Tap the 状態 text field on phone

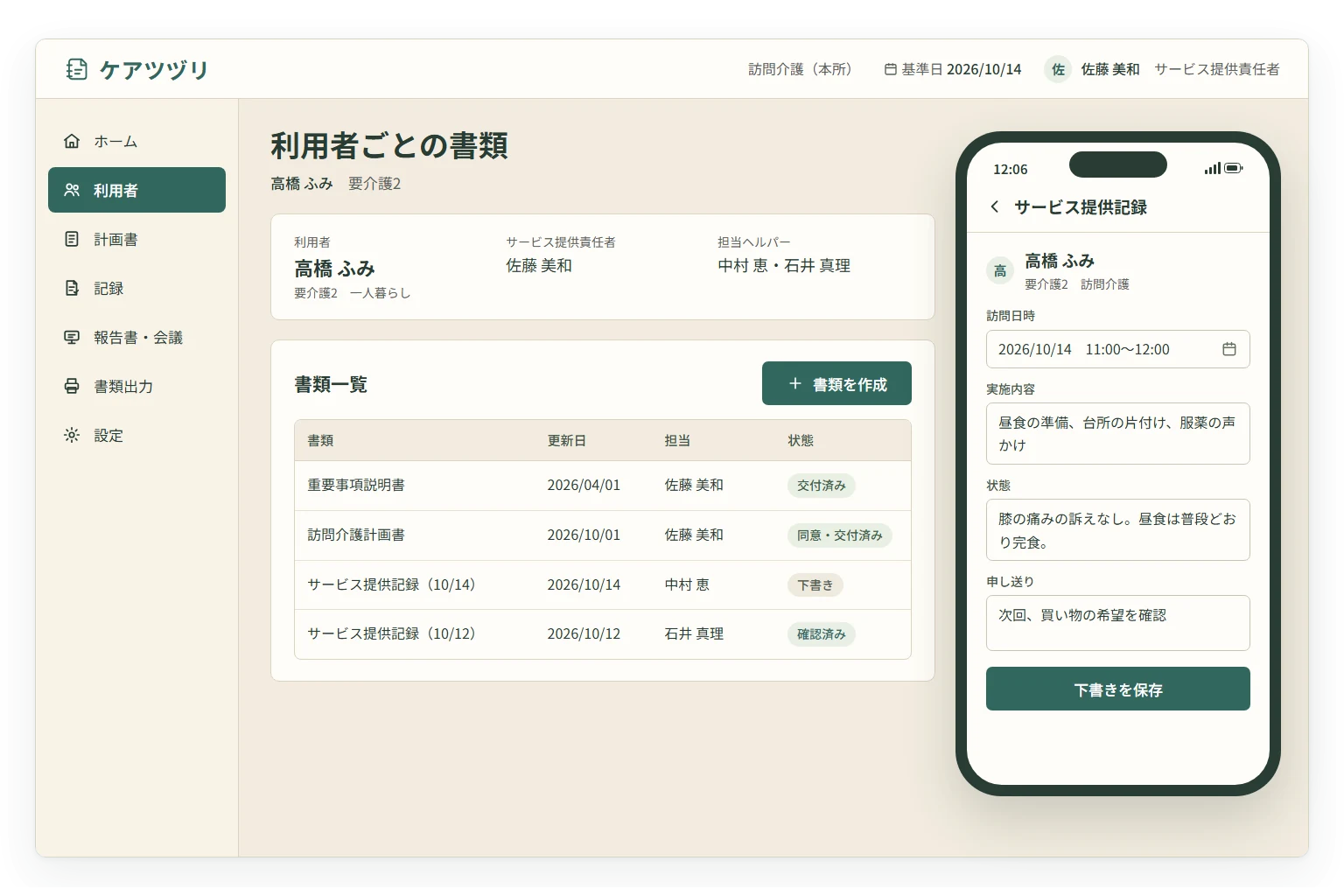(x=1117, y=529)
